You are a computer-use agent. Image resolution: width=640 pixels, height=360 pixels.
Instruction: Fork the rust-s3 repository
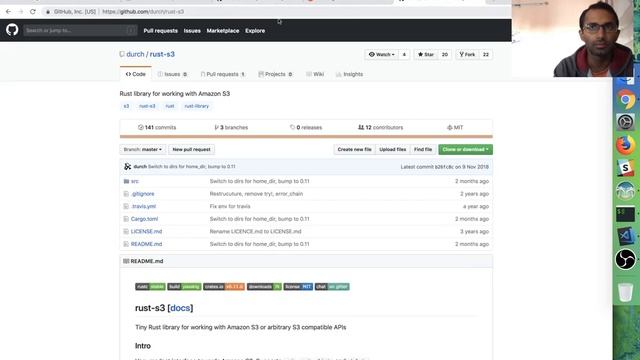pos(467,54)
